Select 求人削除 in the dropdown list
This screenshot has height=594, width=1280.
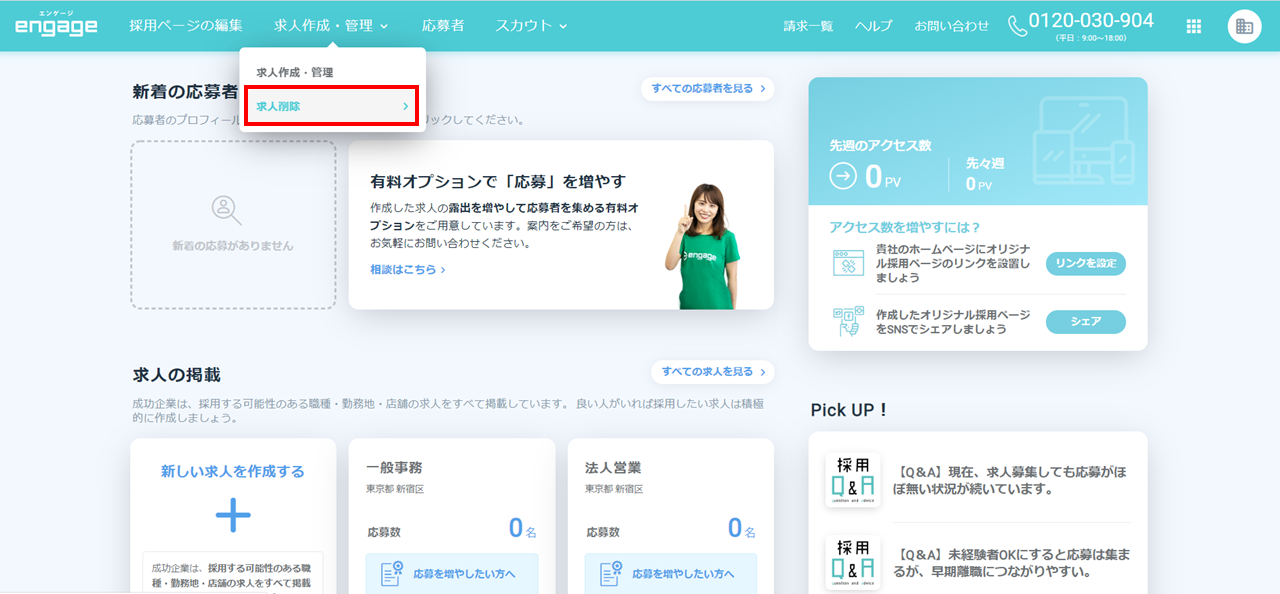(331, 106)
